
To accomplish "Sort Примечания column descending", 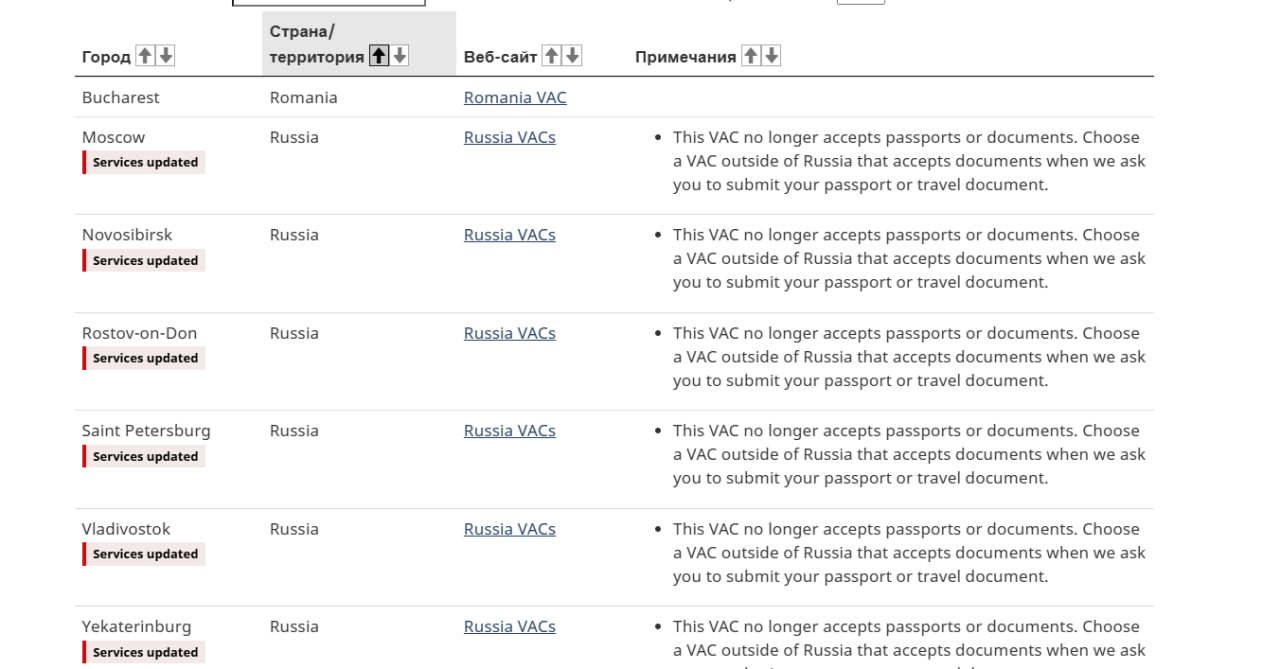I will coord(771,57).
